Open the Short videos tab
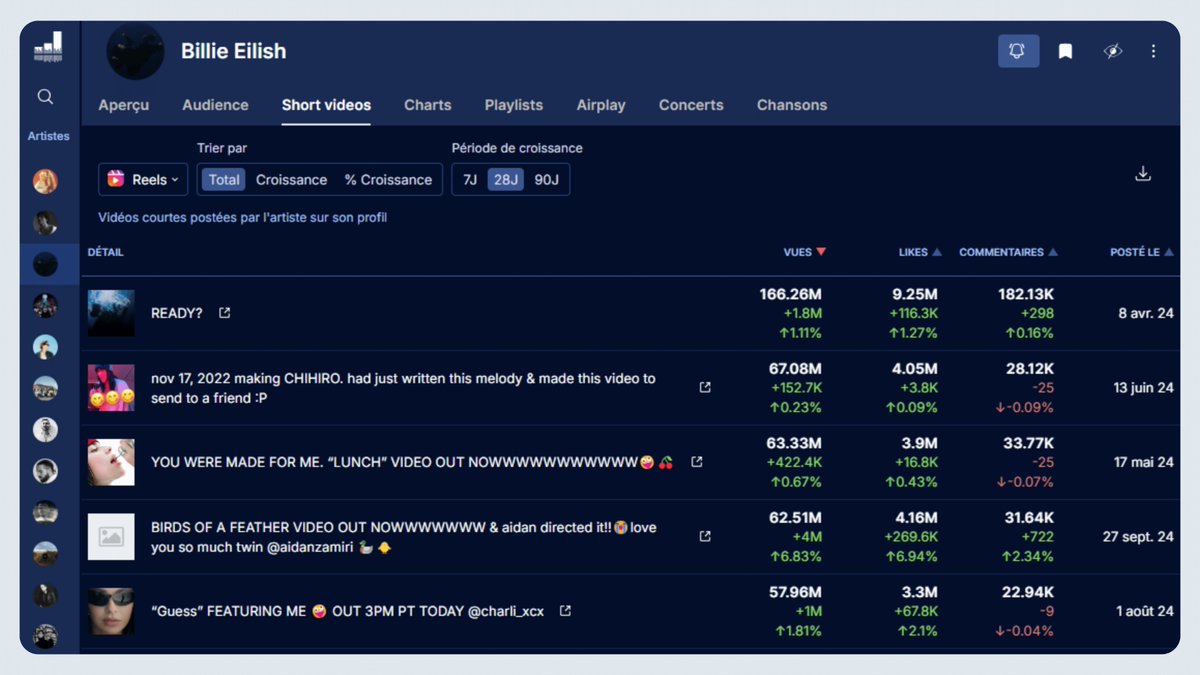The width and height of the screenshot is (1200, 675). click(x=326, y=105)
